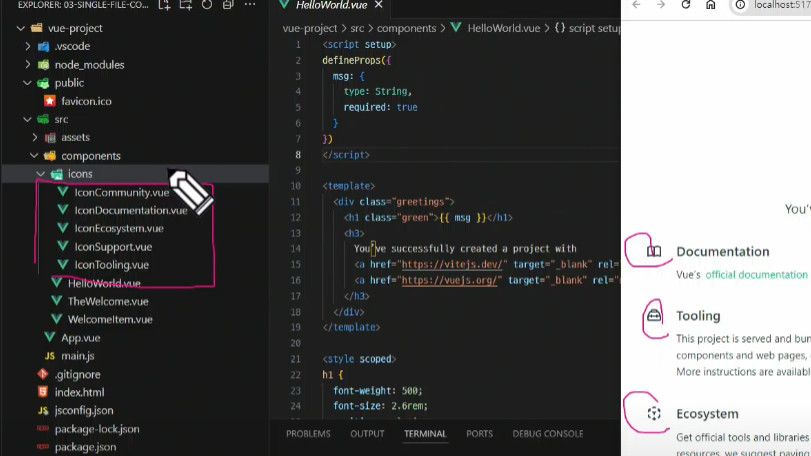The image size is (811, 456).
Task: Click the New File icon in Explorer header
Action: pyautogui.click(x=164, y=5)
